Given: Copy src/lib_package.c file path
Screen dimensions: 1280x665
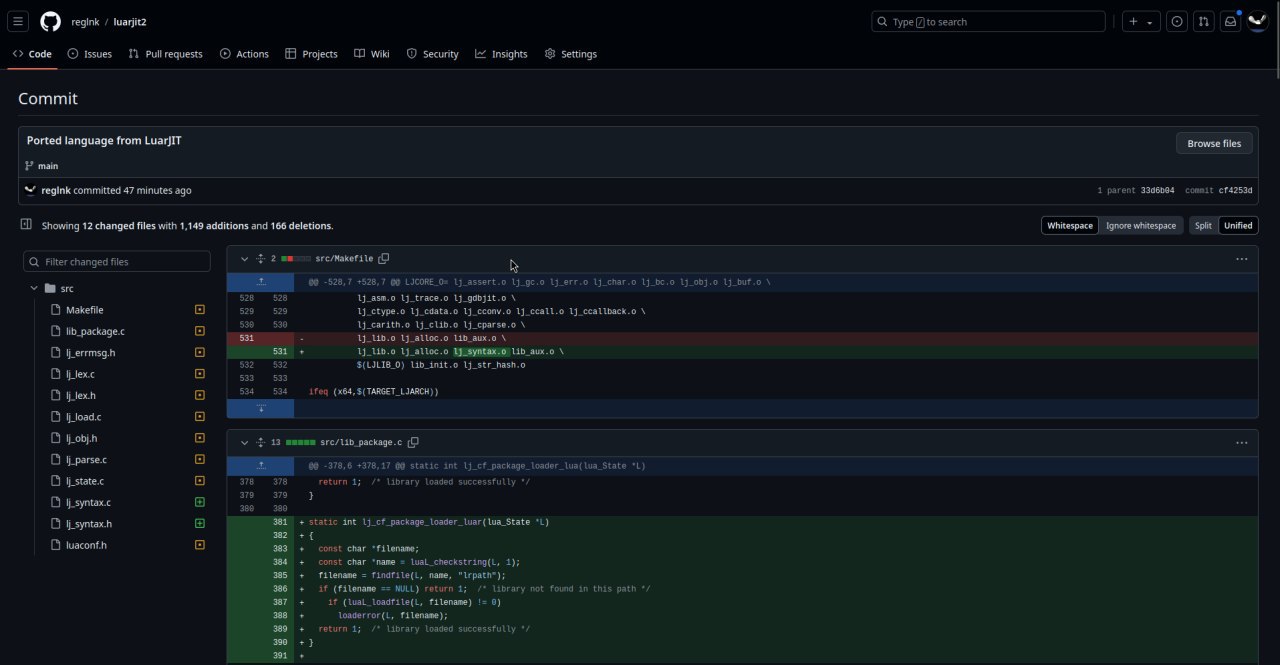Looking at the screenshot, I should (413, 442).
